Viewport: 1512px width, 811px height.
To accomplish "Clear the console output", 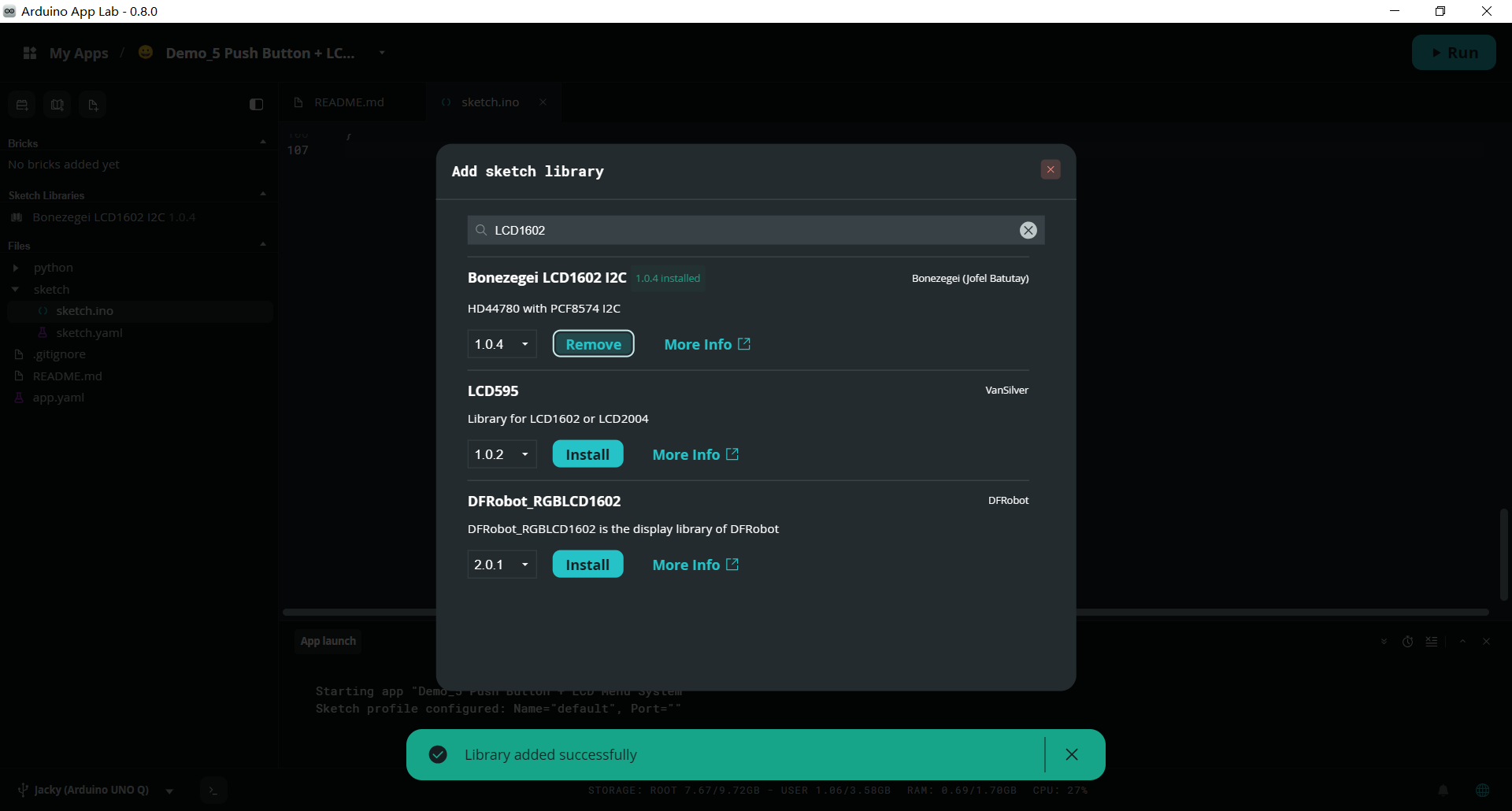I will [1432, 642].
